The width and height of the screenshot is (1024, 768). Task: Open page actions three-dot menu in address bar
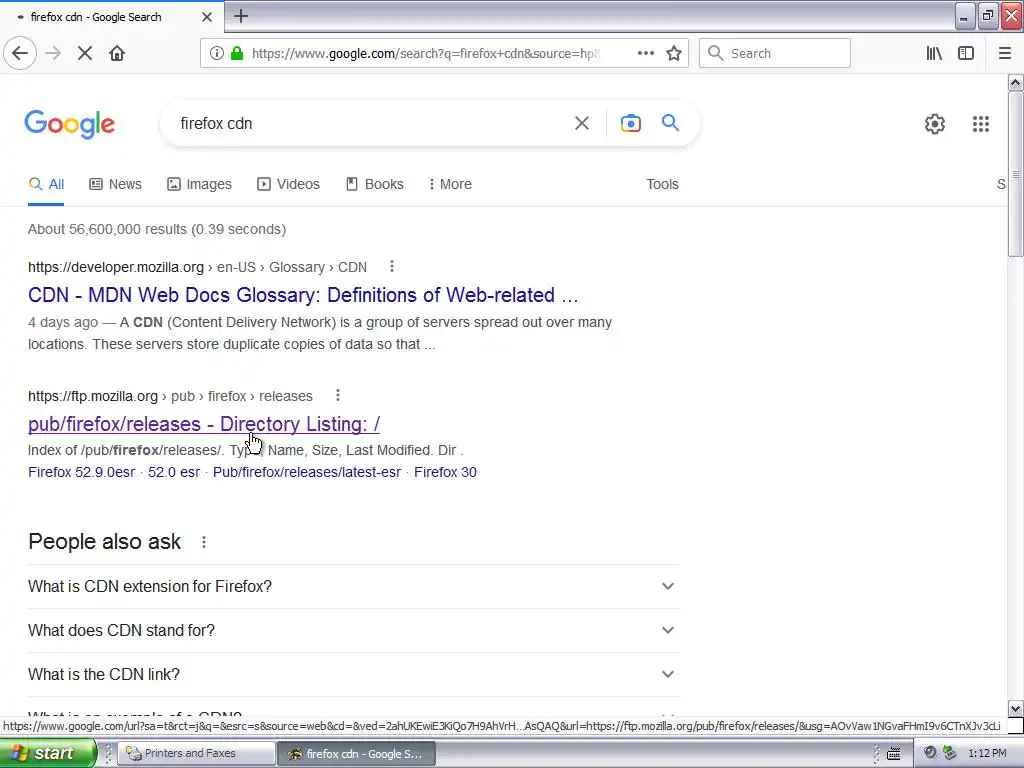click(645, 53)
